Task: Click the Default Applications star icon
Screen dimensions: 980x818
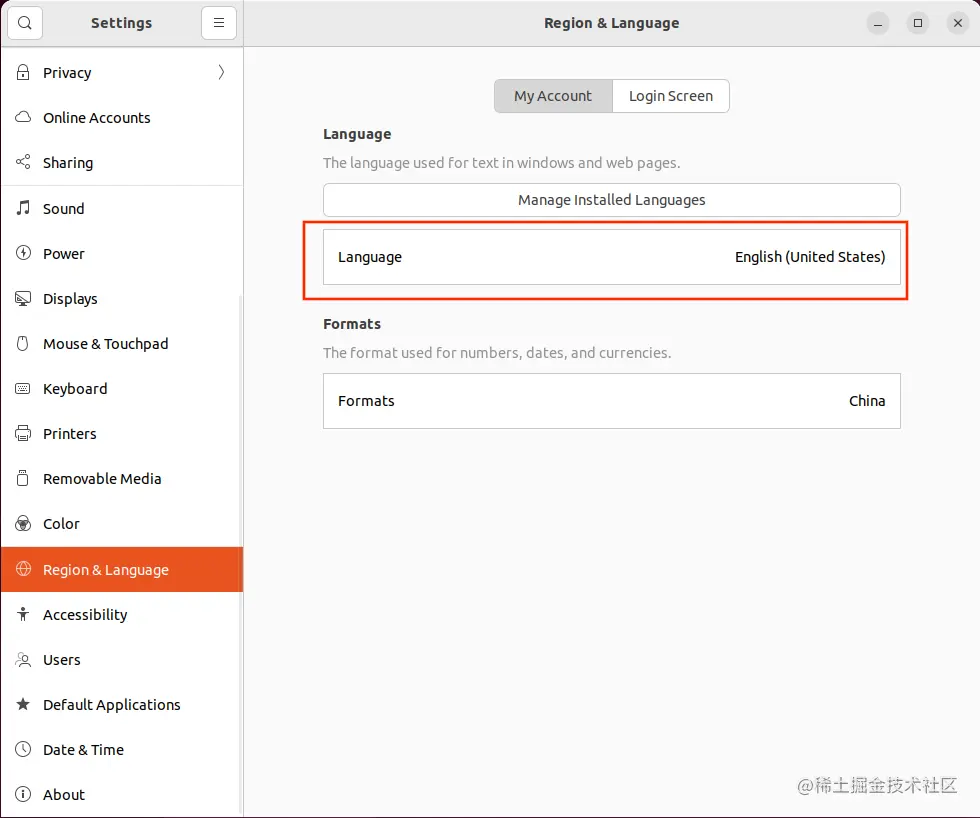Action: [x=23, y=704]
